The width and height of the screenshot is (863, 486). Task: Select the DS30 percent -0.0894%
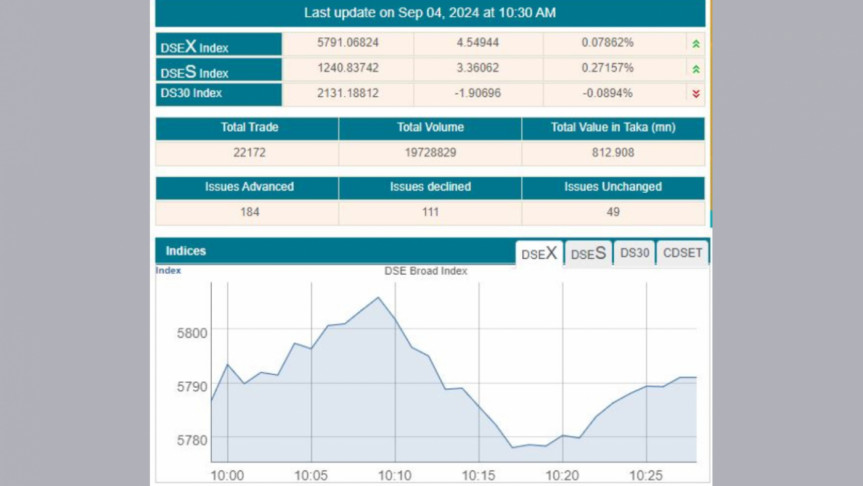coord(607,93)
